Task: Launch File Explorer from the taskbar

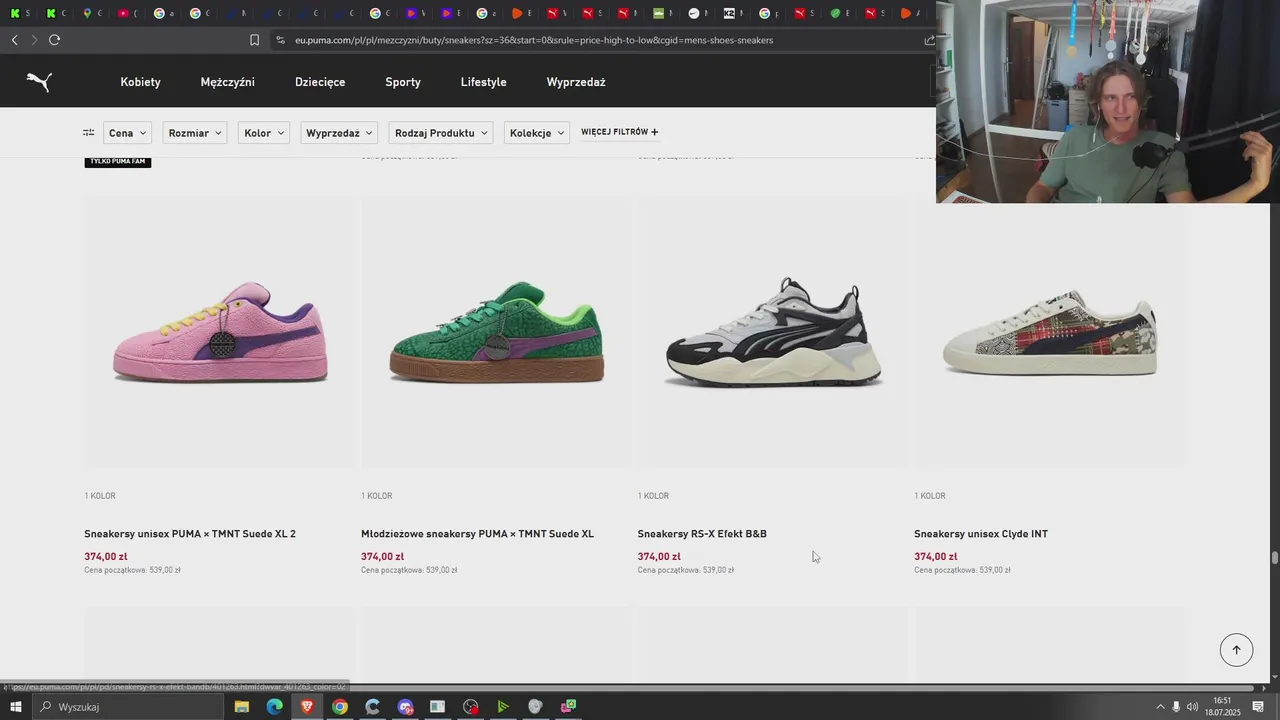Action: [241, 707]
